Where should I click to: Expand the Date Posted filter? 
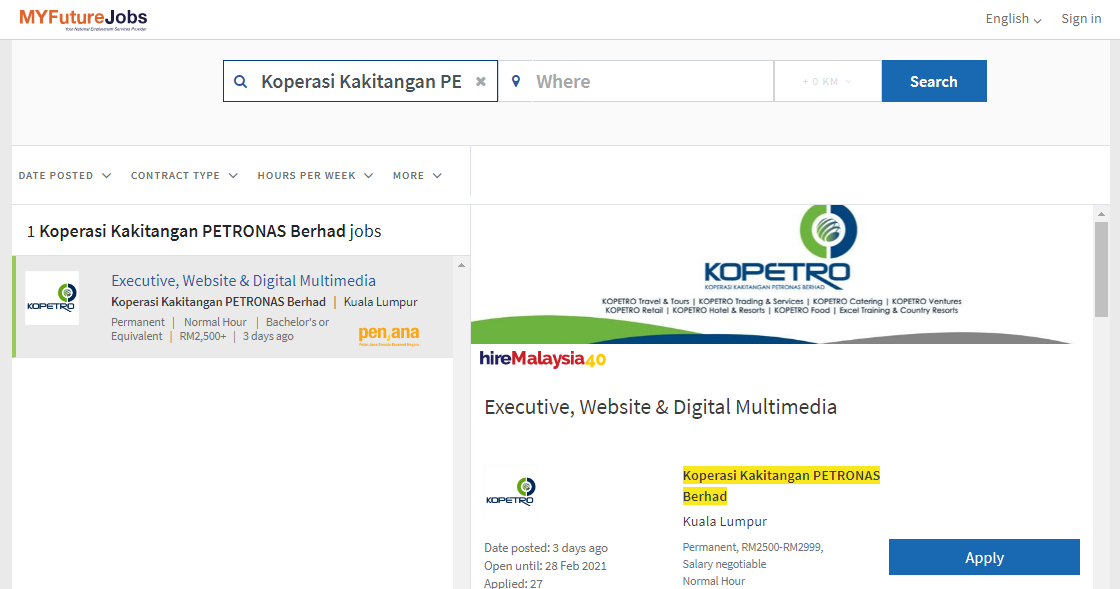pyautogui.click(x=65, y=176)
